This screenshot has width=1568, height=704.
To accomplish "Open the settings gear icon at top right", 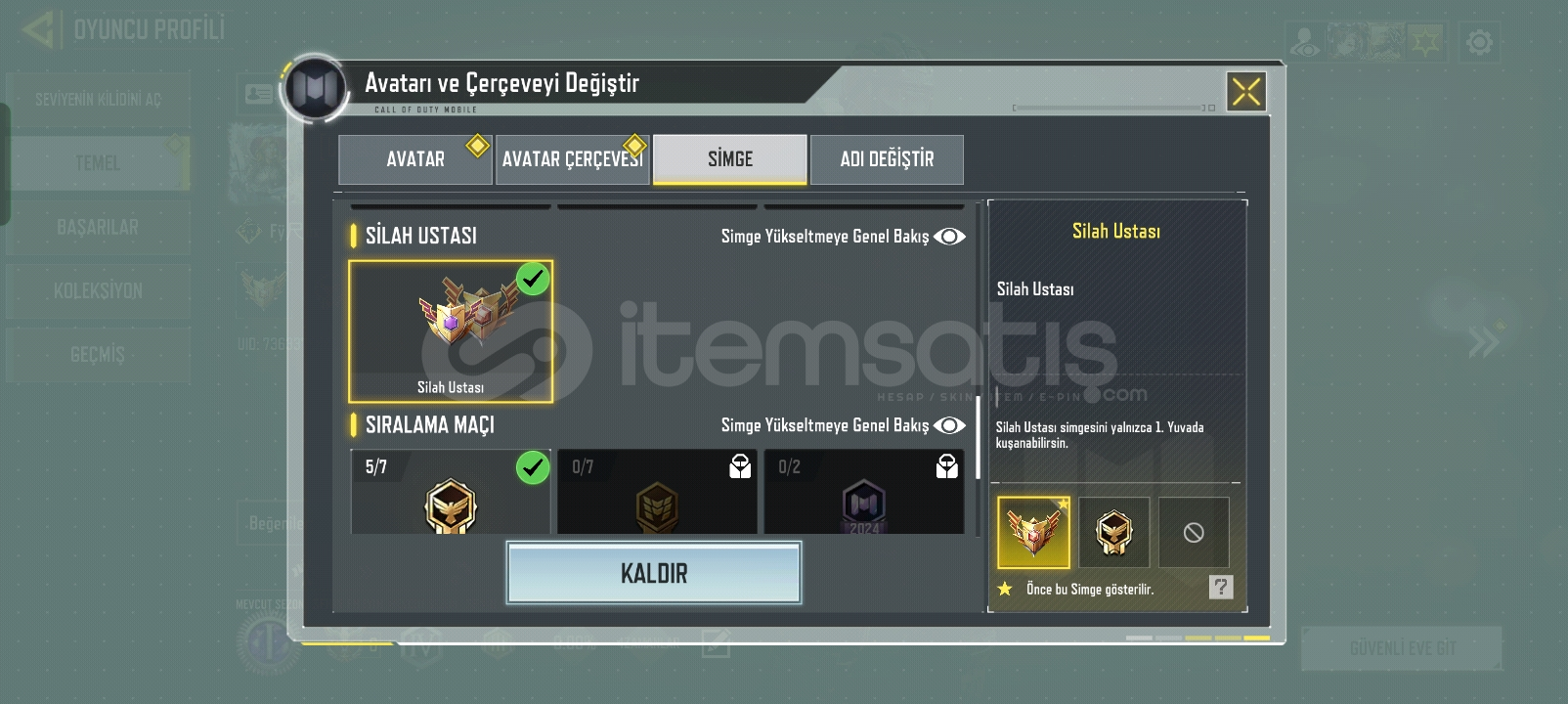I will tap(1479, 42).
